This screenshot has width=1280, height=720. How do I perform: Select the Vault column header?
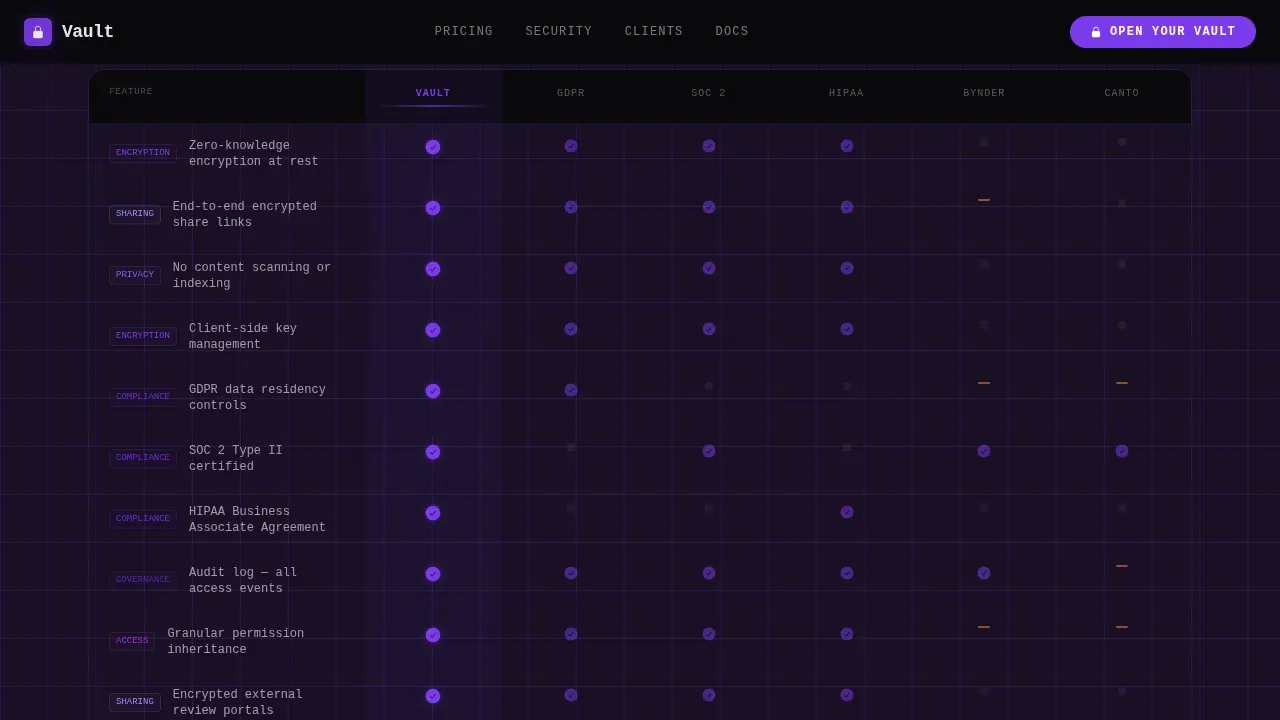(433, 94)
